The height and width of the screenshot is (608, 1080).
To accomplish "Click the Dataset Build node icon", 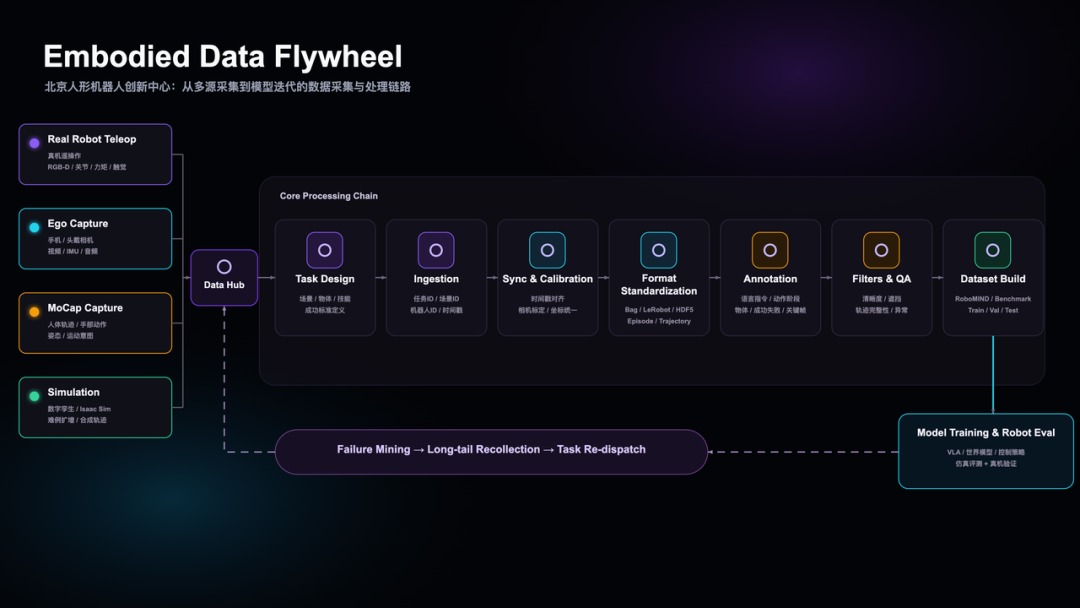I will tap(993, 250).
